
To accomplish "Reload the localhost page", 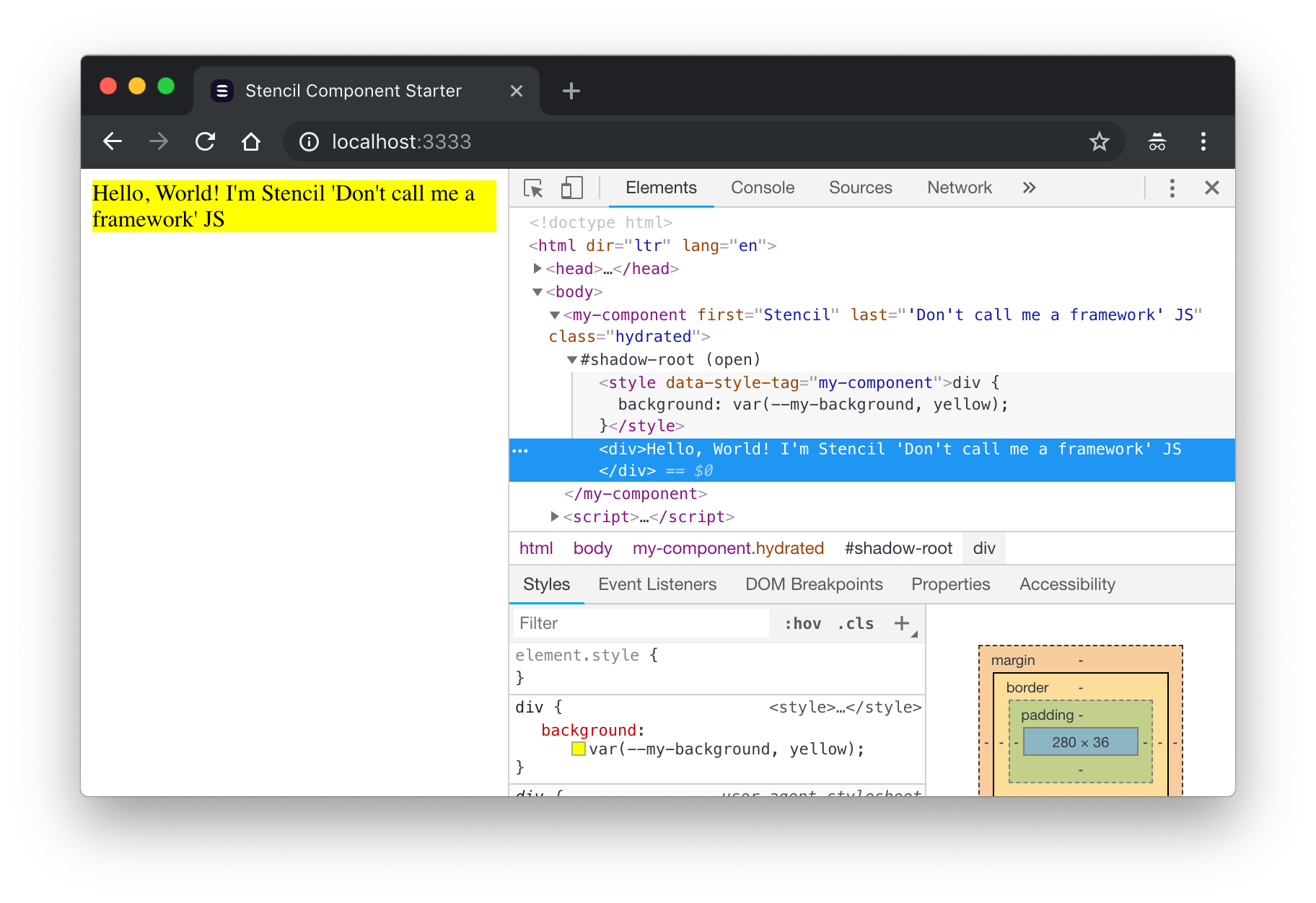I will click(x=206, y=141).
